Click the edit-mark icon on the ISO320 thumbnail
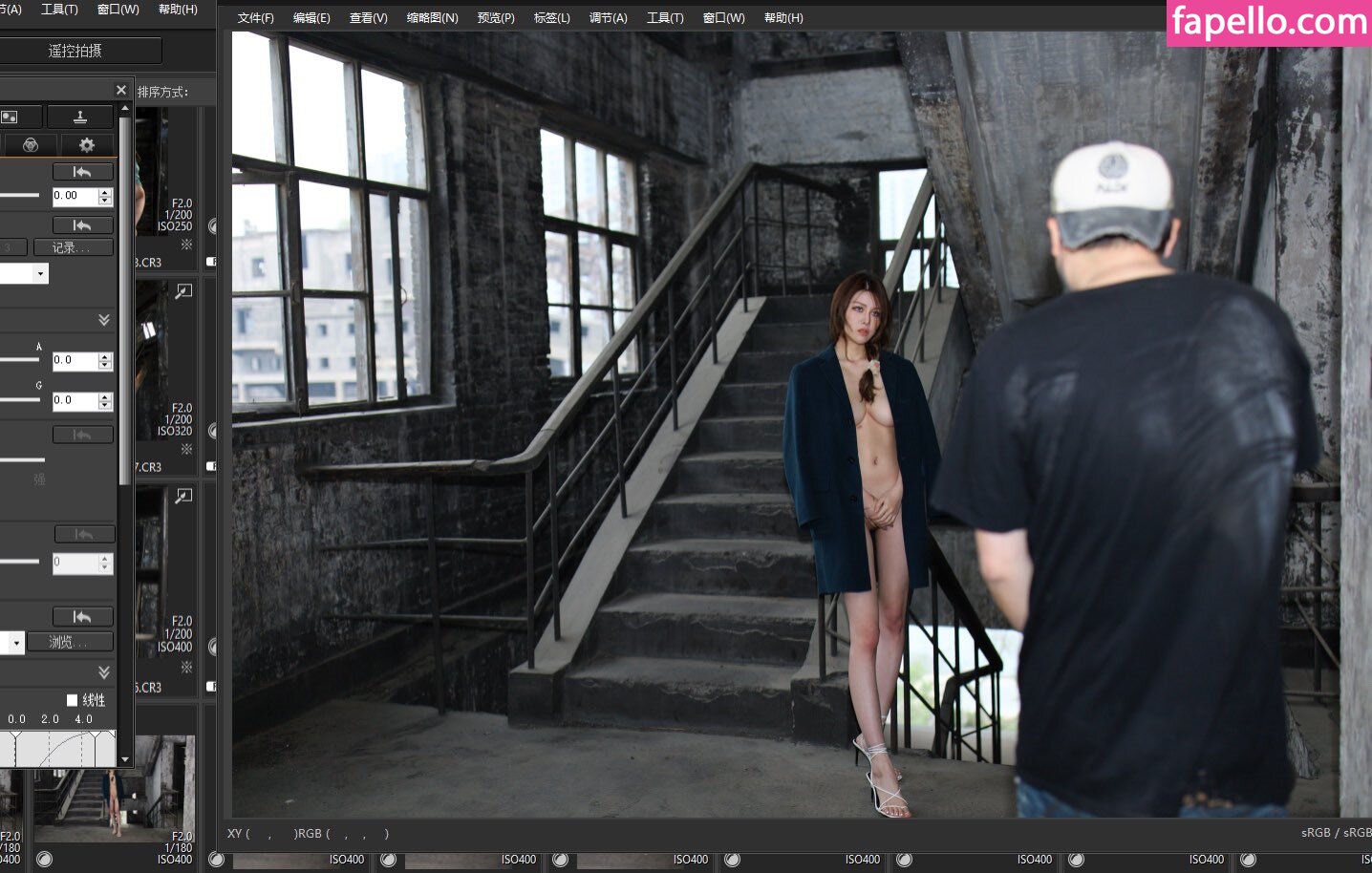 (183, 291)
